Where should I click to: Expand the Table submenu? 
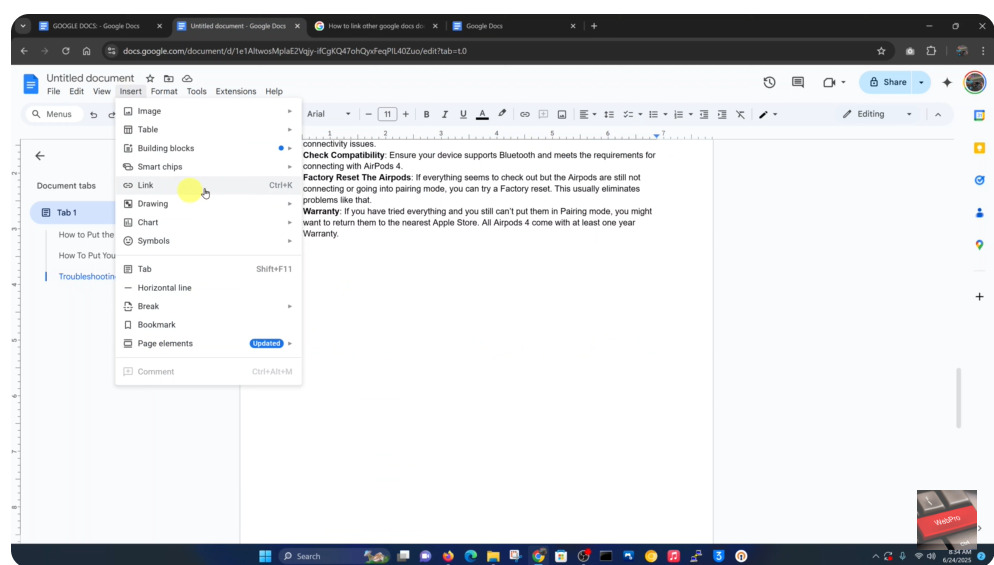point(208,129)
